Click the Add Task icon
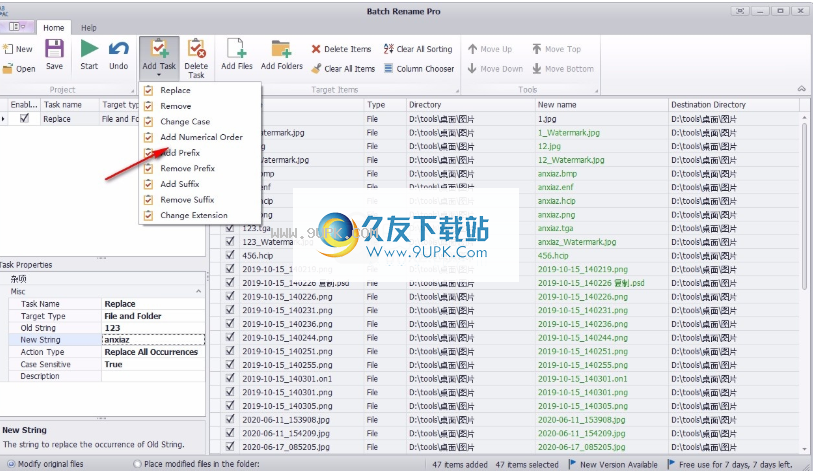This screenshot has height=471, width=813. [x=159, y=49]
